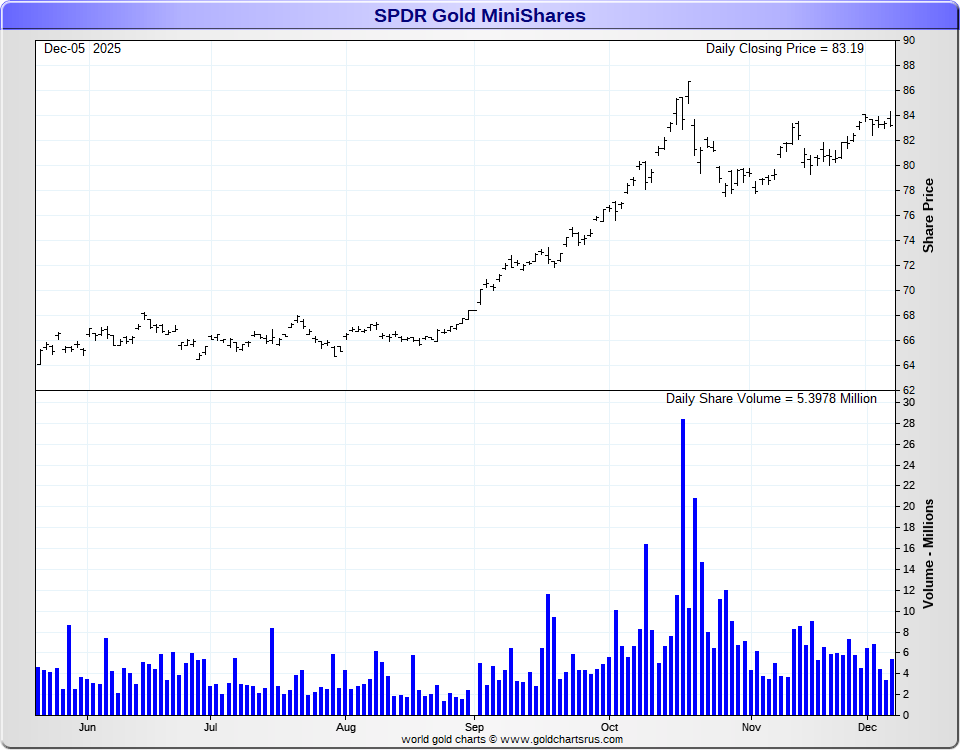Click the Dec month label on the x-axis
The height and width of the screenshot is (750, 960).
pos(867,727)
